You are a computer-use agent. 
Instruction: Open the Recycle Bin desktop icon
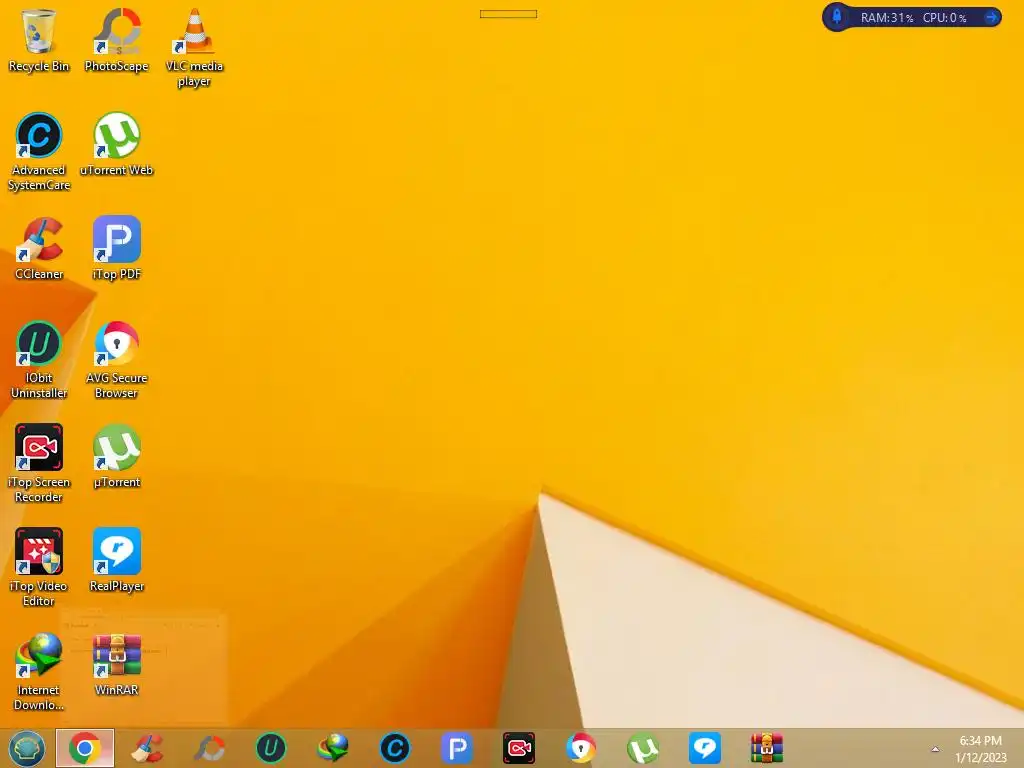point(39,40)
